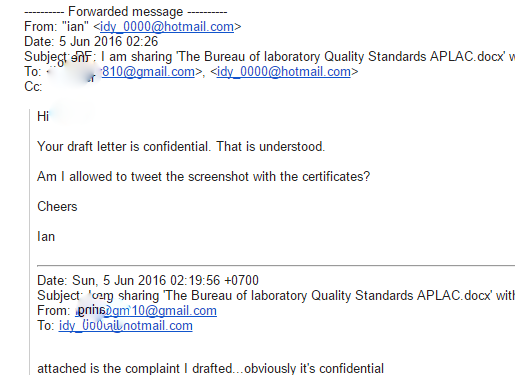Click the quoted Subject line in lower message
Viewport: 515px width, 375px height.
276,296
